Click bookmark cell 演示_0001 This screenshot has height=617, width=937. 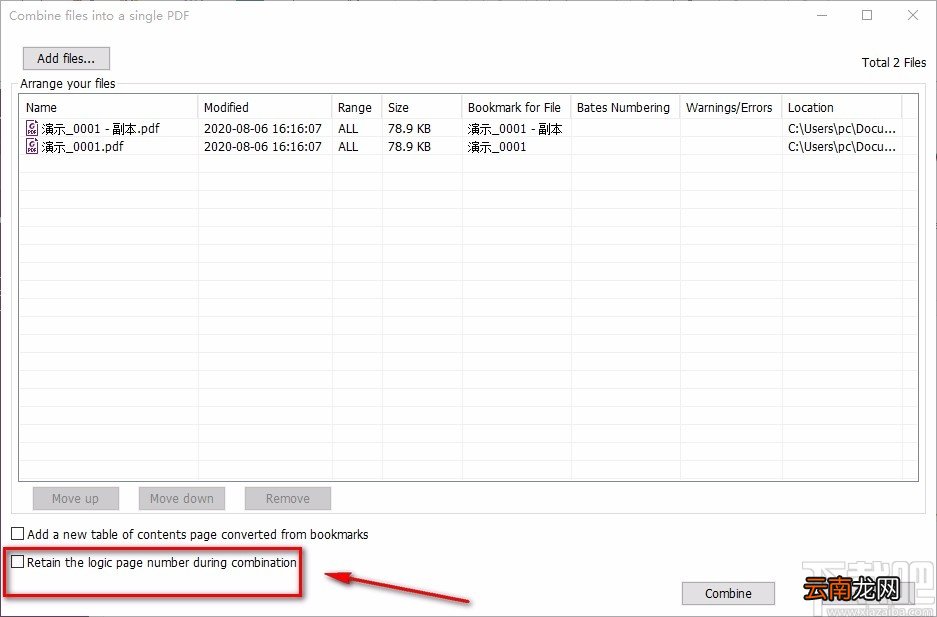(x=497, y=146)
